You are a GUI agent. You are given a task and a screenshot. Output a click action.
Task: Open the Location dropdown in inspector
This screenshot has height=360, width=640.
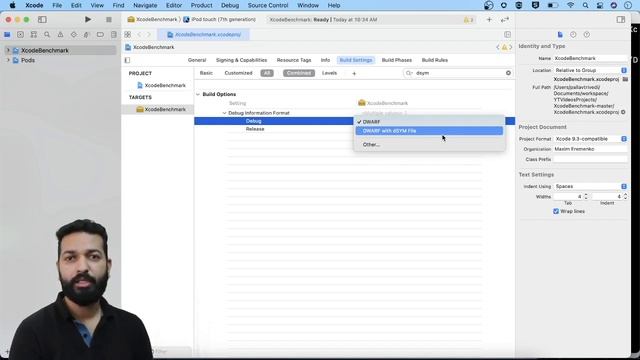click(590, 70)
